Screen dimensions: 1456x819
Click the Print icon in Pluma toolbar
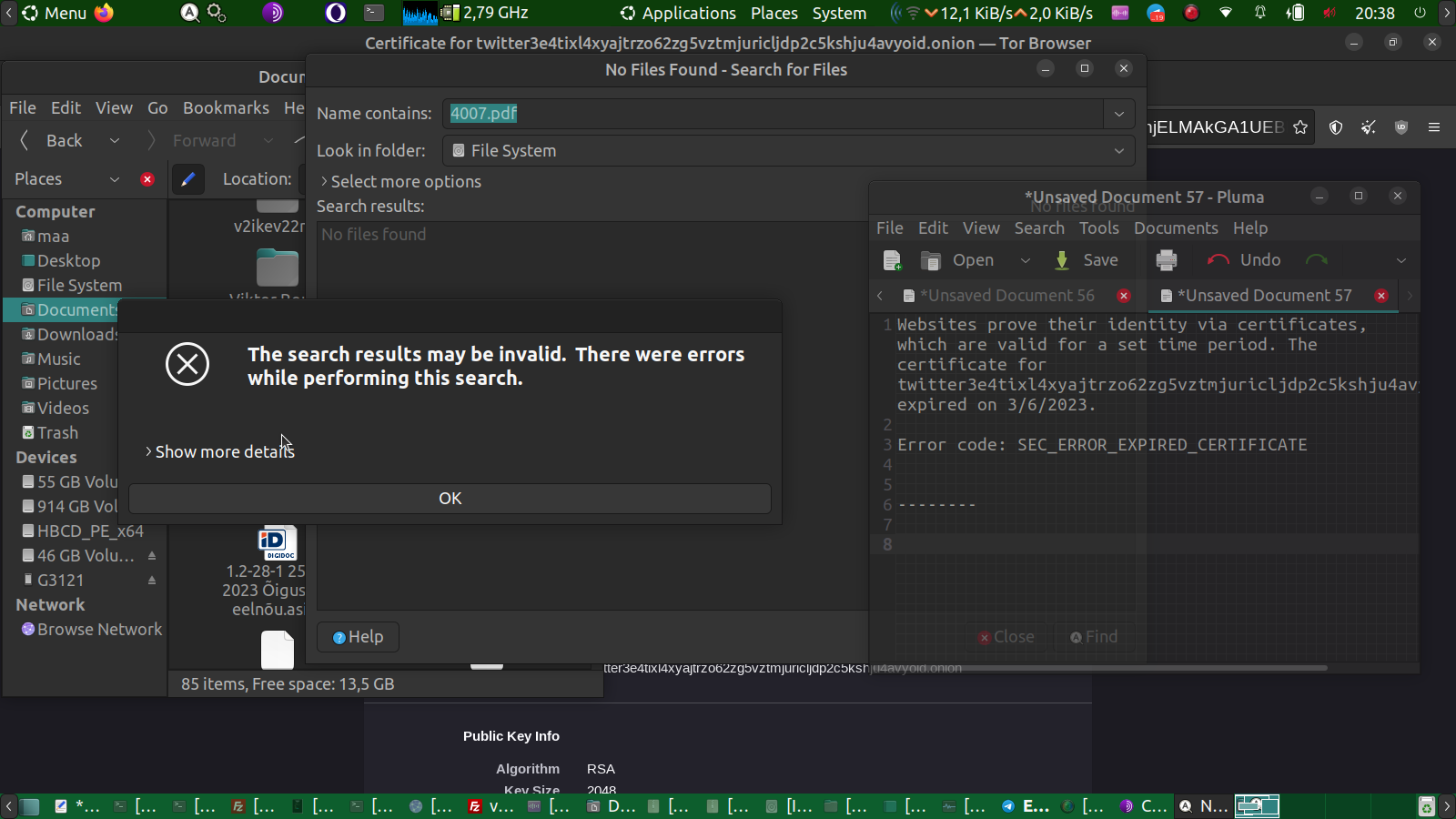click(1166, 260)
